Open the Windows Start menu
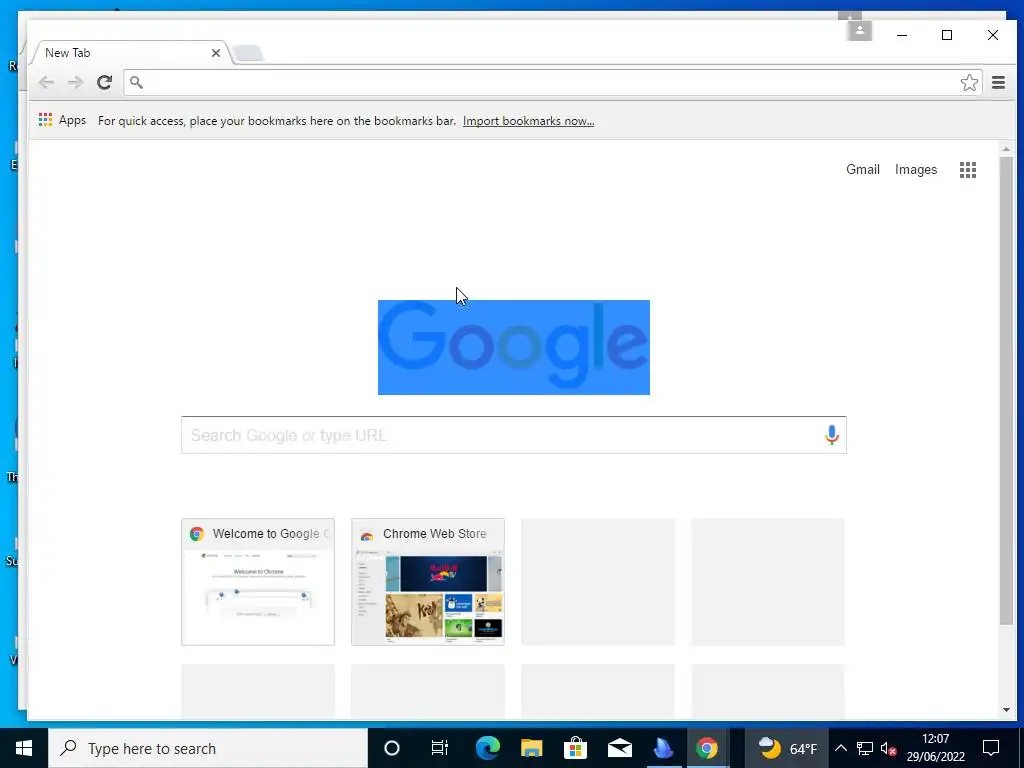This screenshot has width=1024, height=768. coord(24,748)
